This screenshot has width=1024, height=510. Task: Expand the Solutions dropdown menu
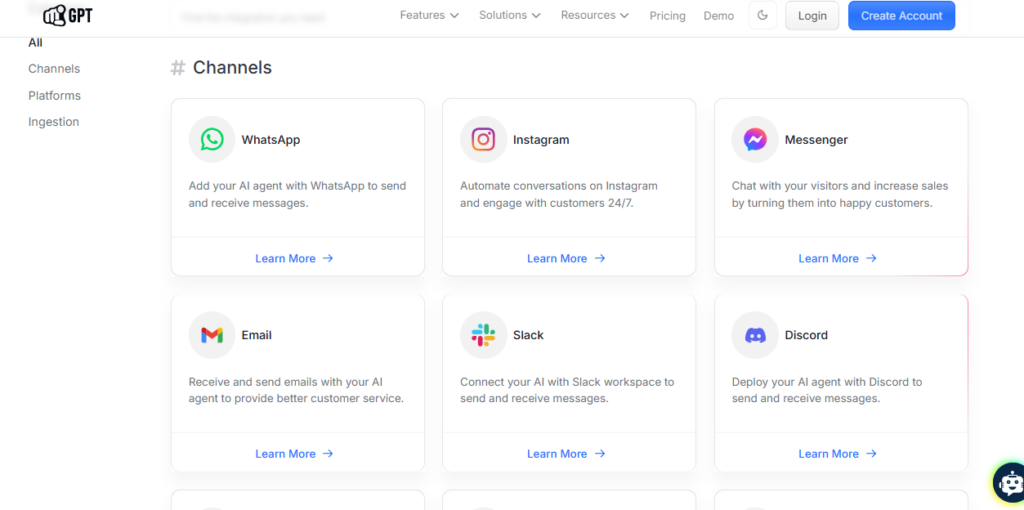[510, 15]
